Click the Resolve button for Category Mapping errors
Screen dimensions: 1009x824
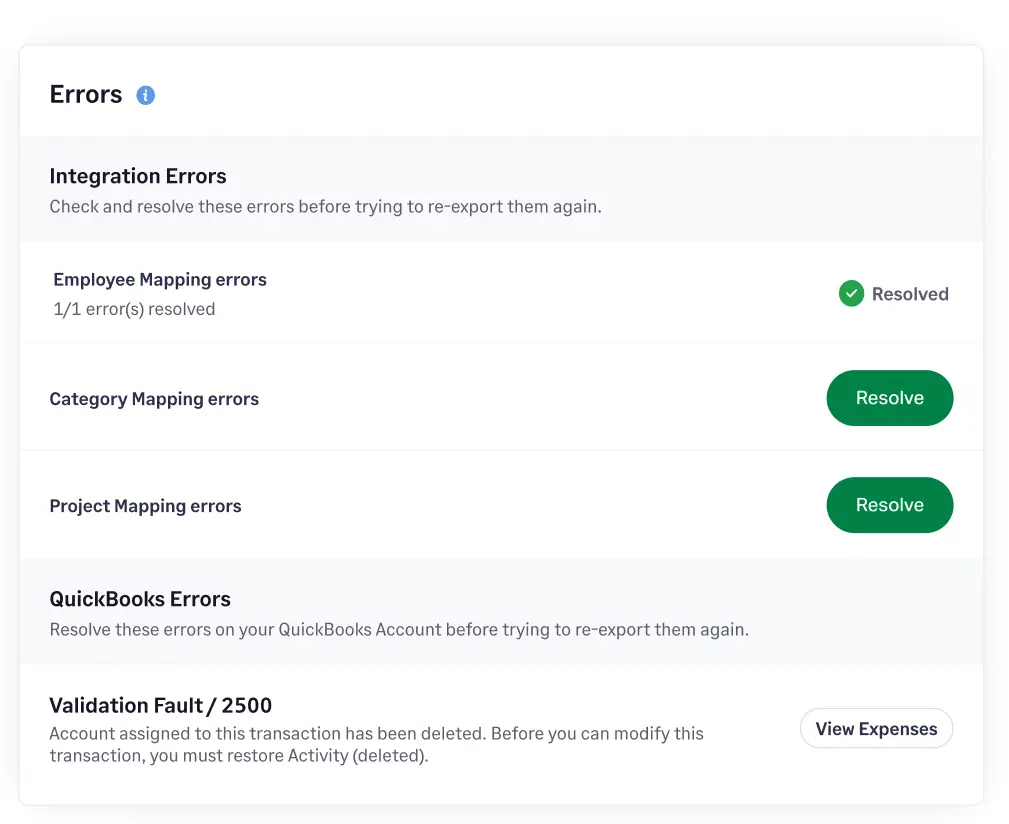click(x=889, y=397)
